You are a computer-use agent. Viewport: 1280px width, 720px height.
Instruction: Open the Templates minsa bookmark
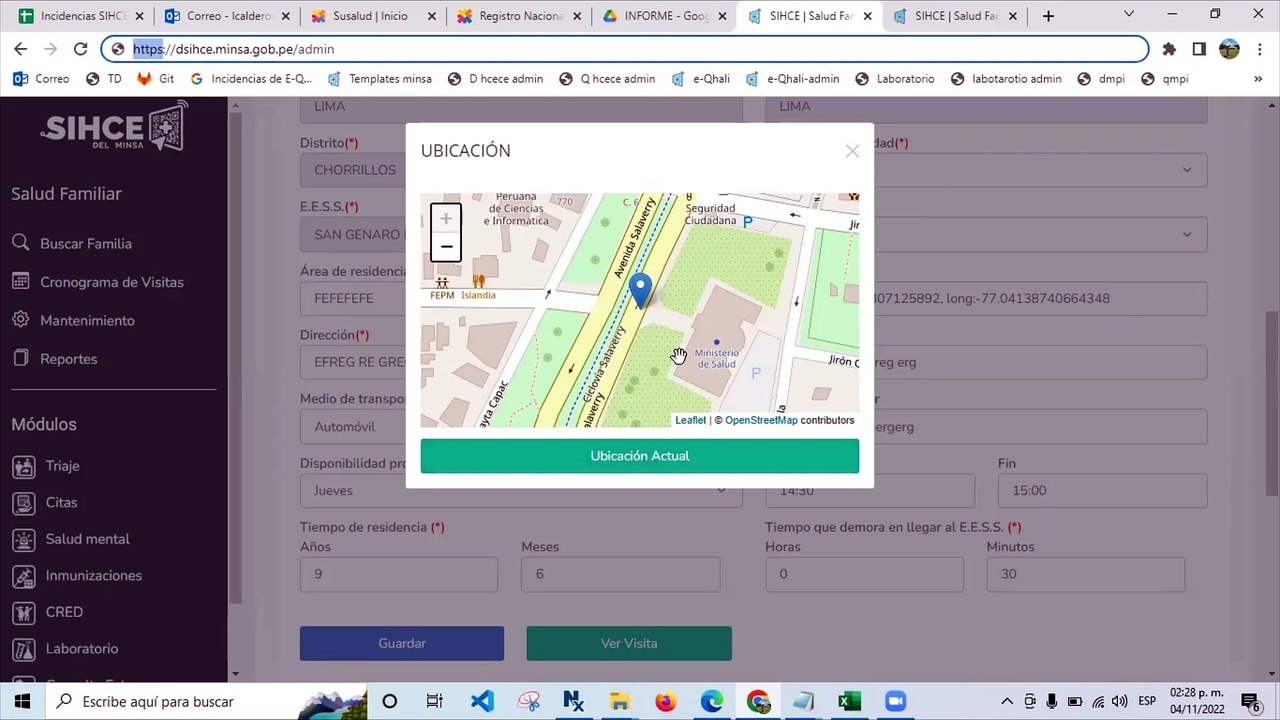point(380,79)
